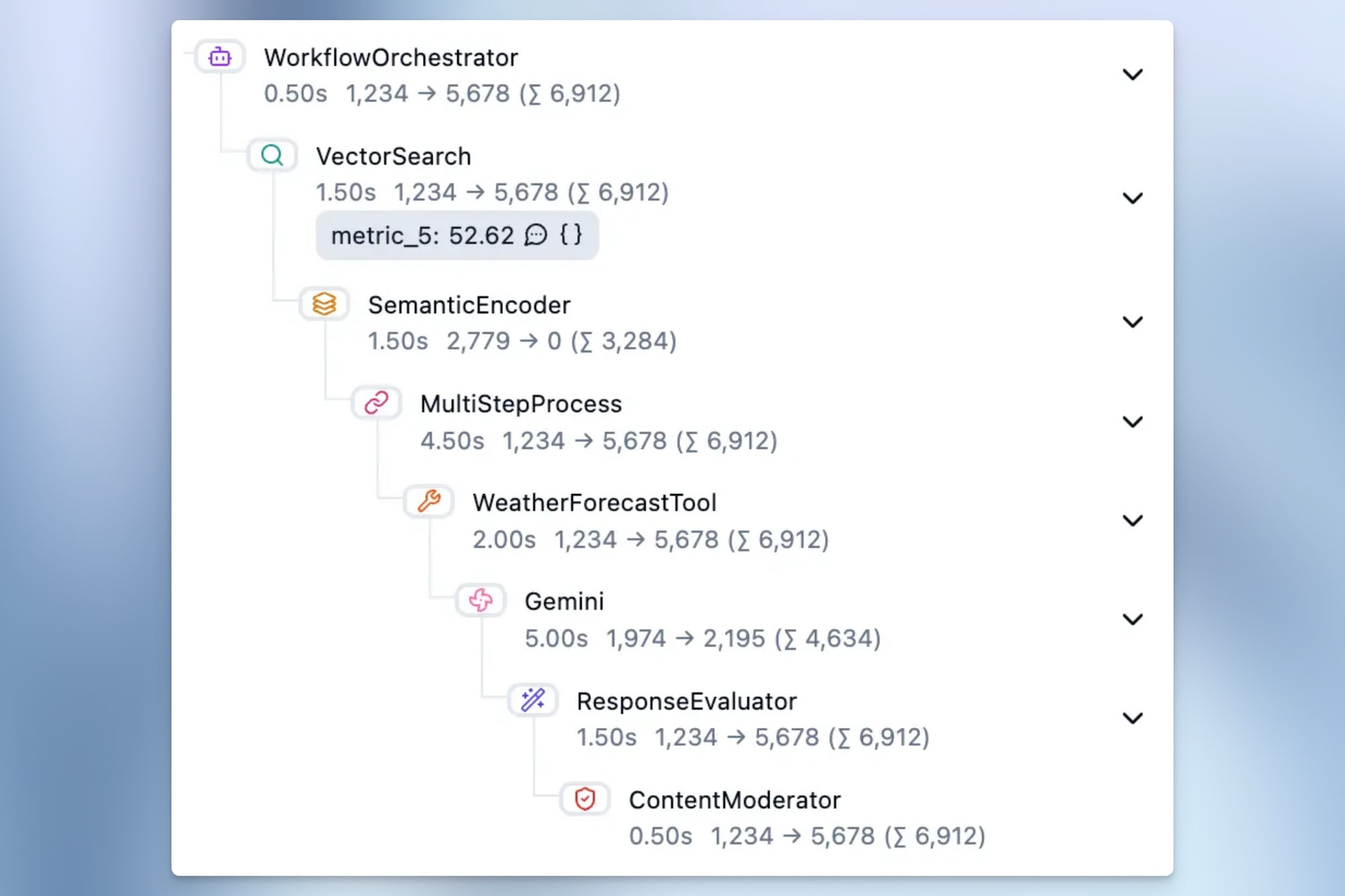Expand the WorkflowOrchestrator row chevron
The image size is (1345, 896).
coord(1132,75)
